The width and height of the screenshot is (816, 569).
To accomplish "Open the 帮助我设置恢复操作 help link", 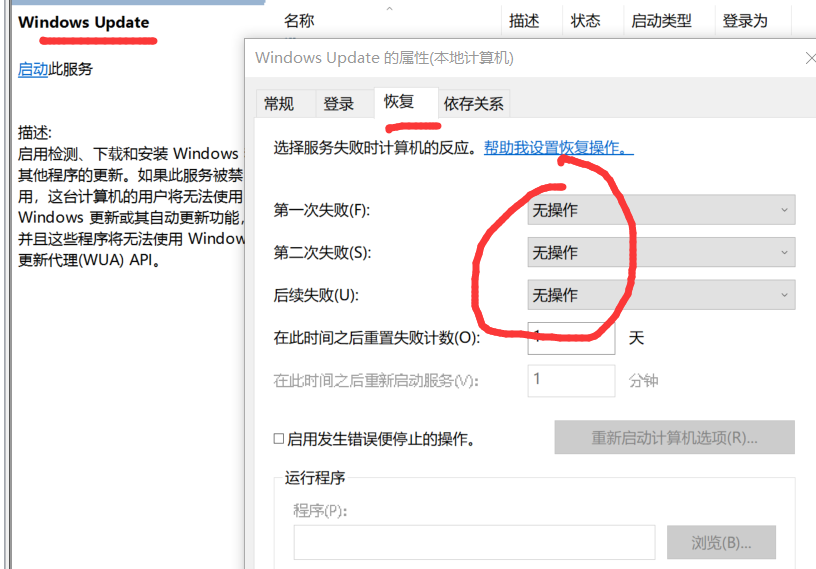I will (558, 148).
